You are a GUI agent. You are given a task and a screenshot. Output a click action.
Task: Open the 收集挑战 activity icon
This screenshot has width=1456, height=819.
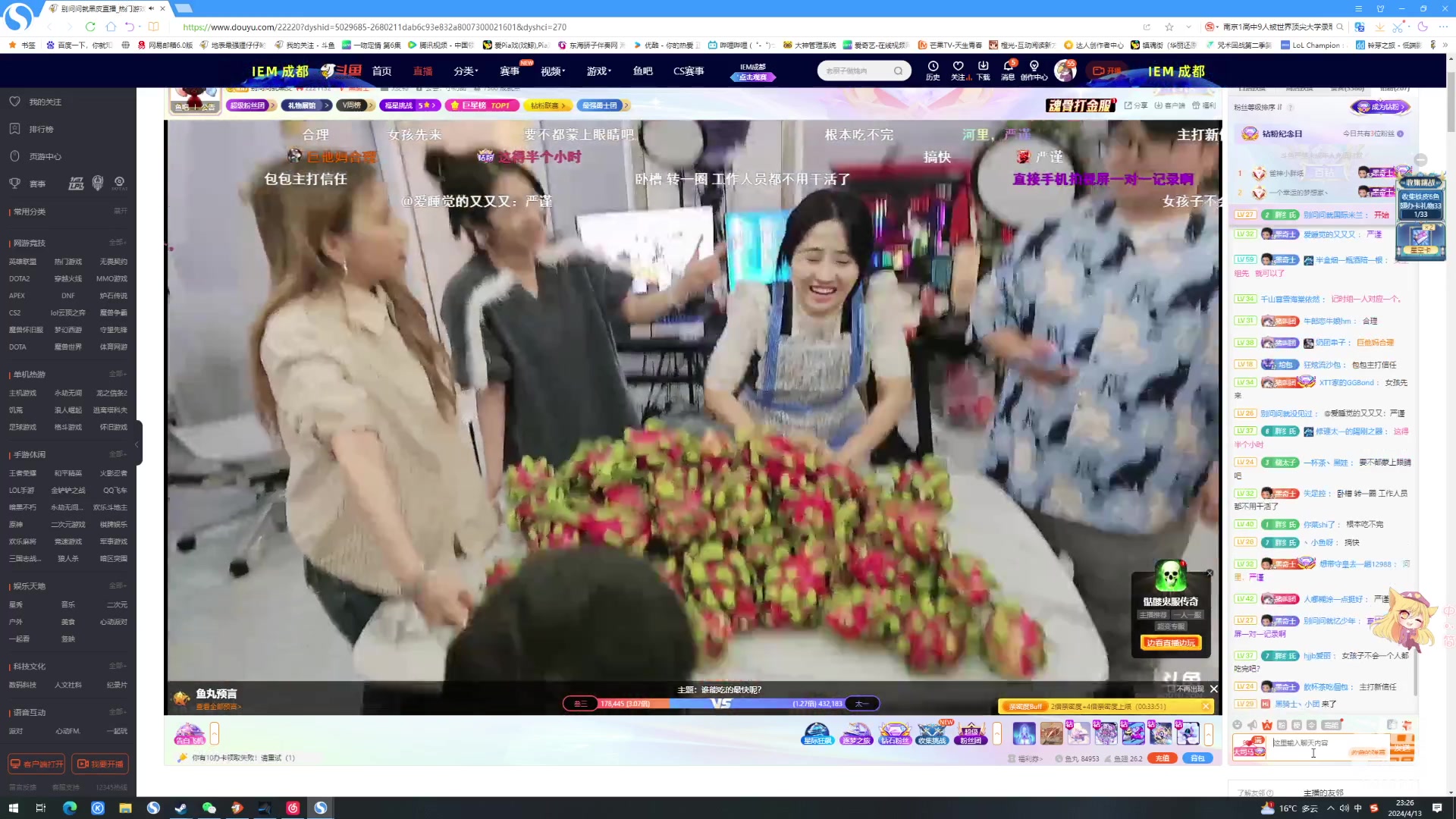[933, 734]
